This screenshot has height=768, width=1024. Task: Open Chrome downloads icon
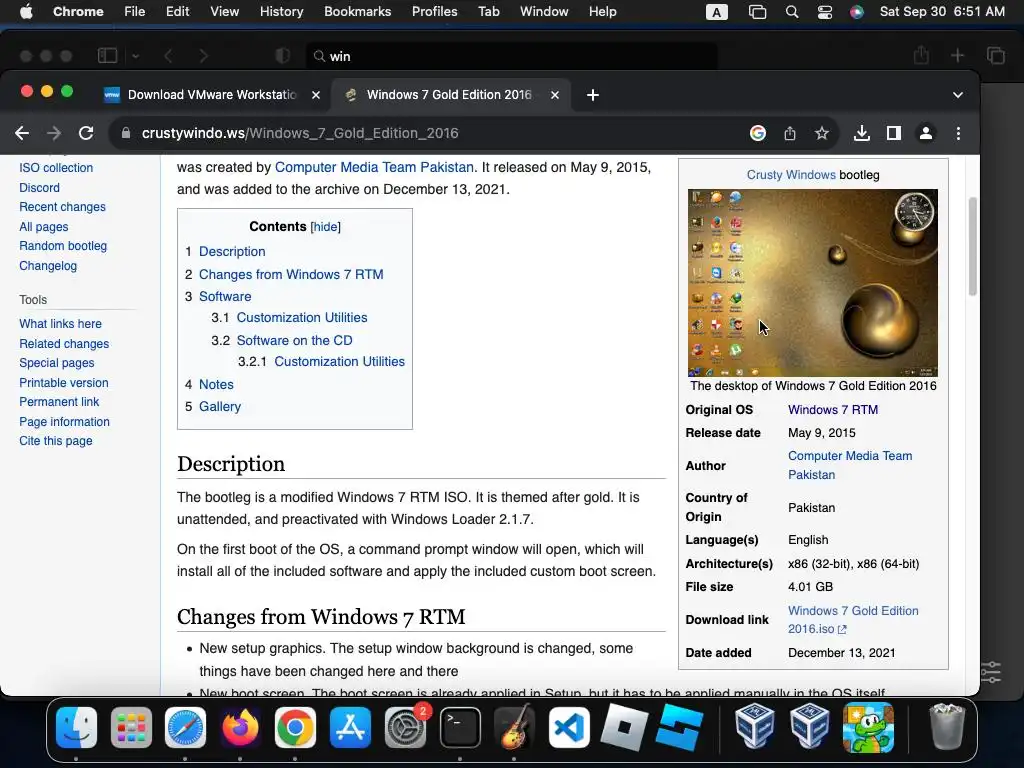[861, 133]
